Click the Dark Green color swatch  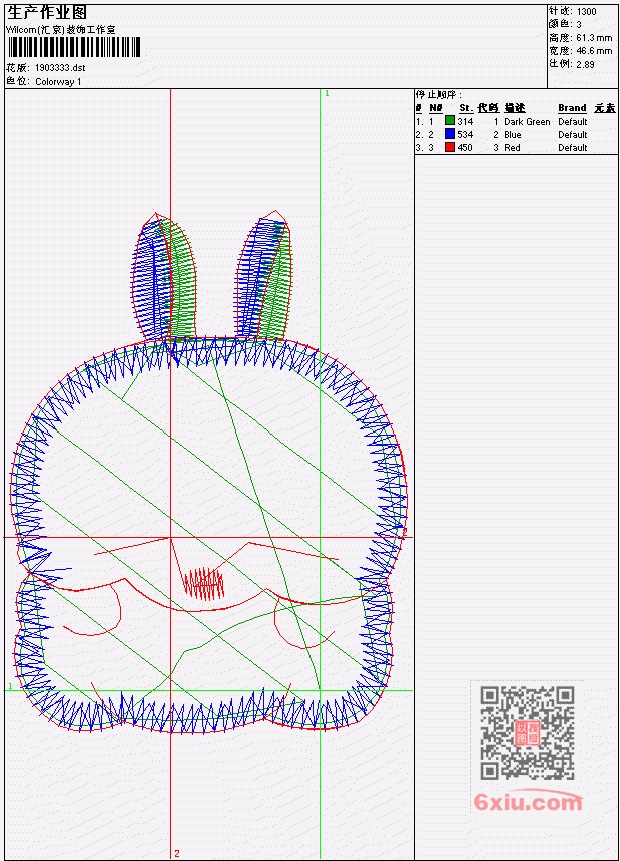(x=450, y=121)
